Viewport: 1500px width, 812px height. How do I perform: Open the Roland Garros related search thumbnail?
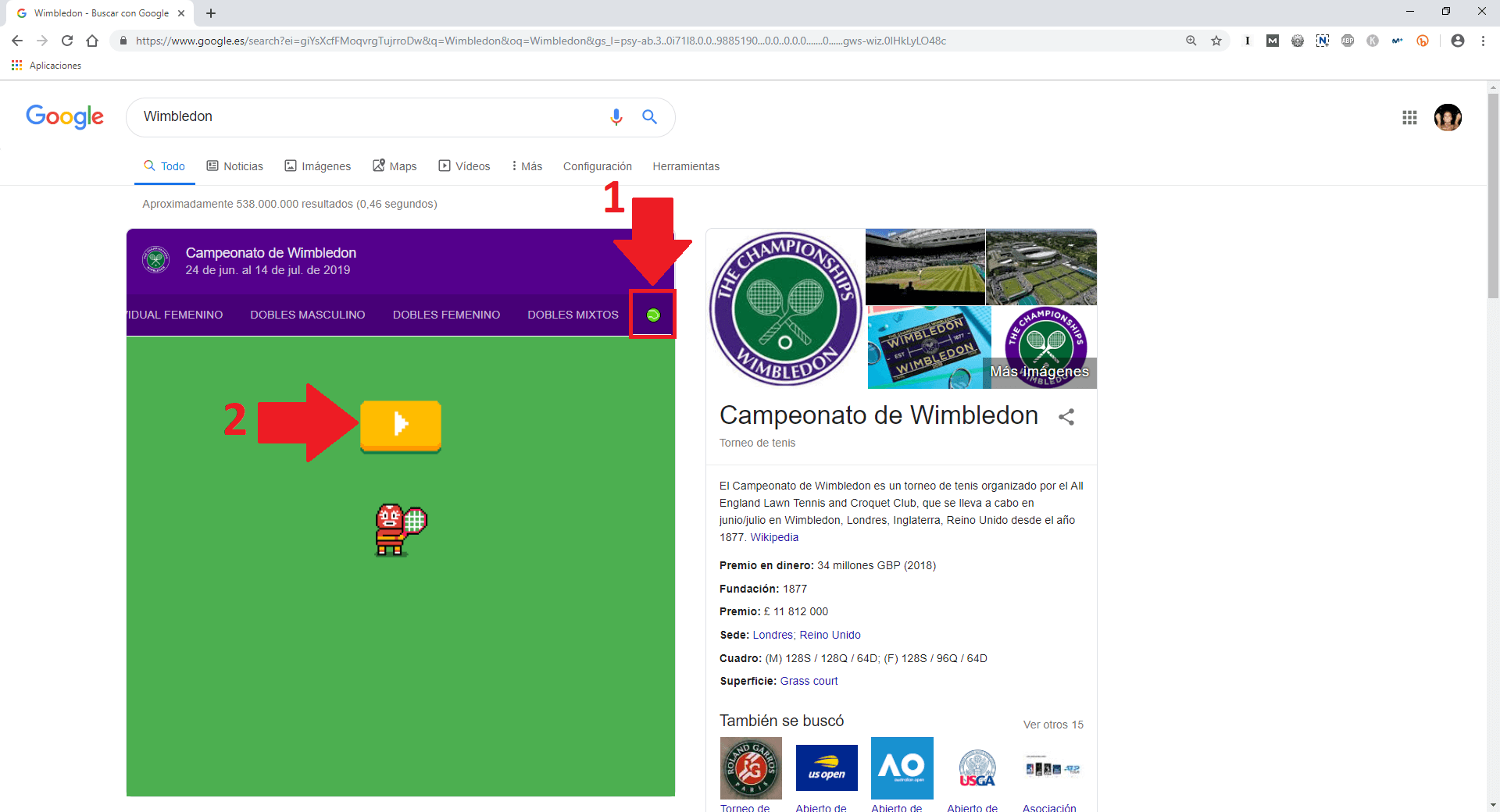click(751, 768)
